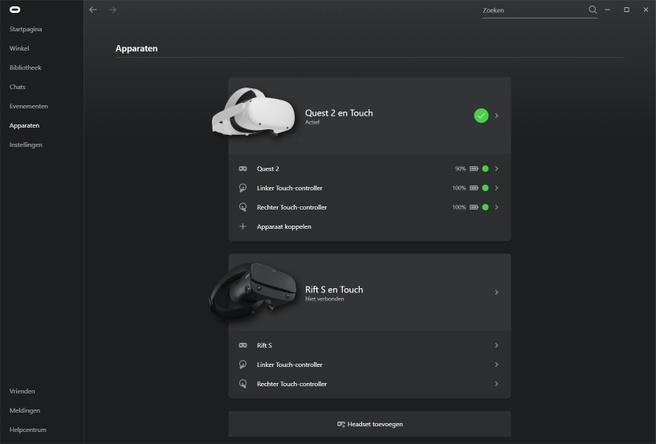Open the Rift S row chevron
The image size is (656, 444).
tap(497, 345)
